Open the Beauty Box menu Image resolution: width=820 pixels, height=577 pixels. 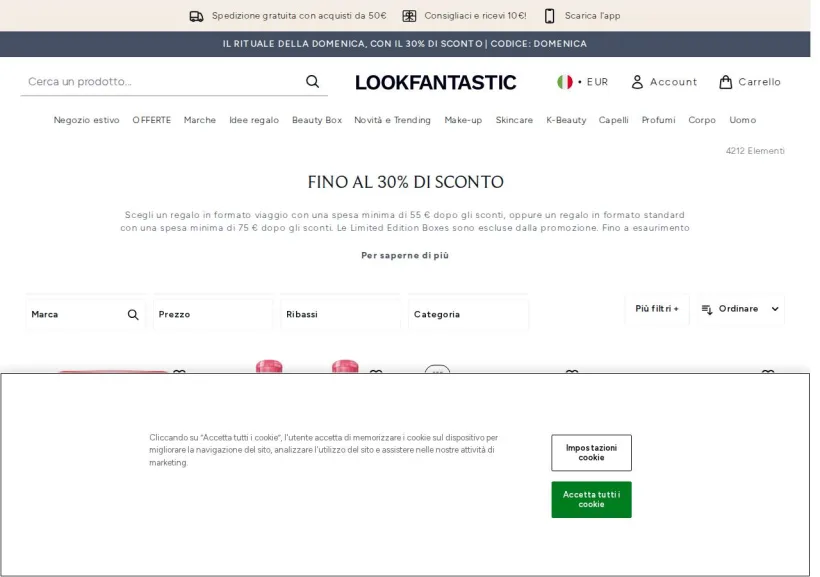[317, 120]
